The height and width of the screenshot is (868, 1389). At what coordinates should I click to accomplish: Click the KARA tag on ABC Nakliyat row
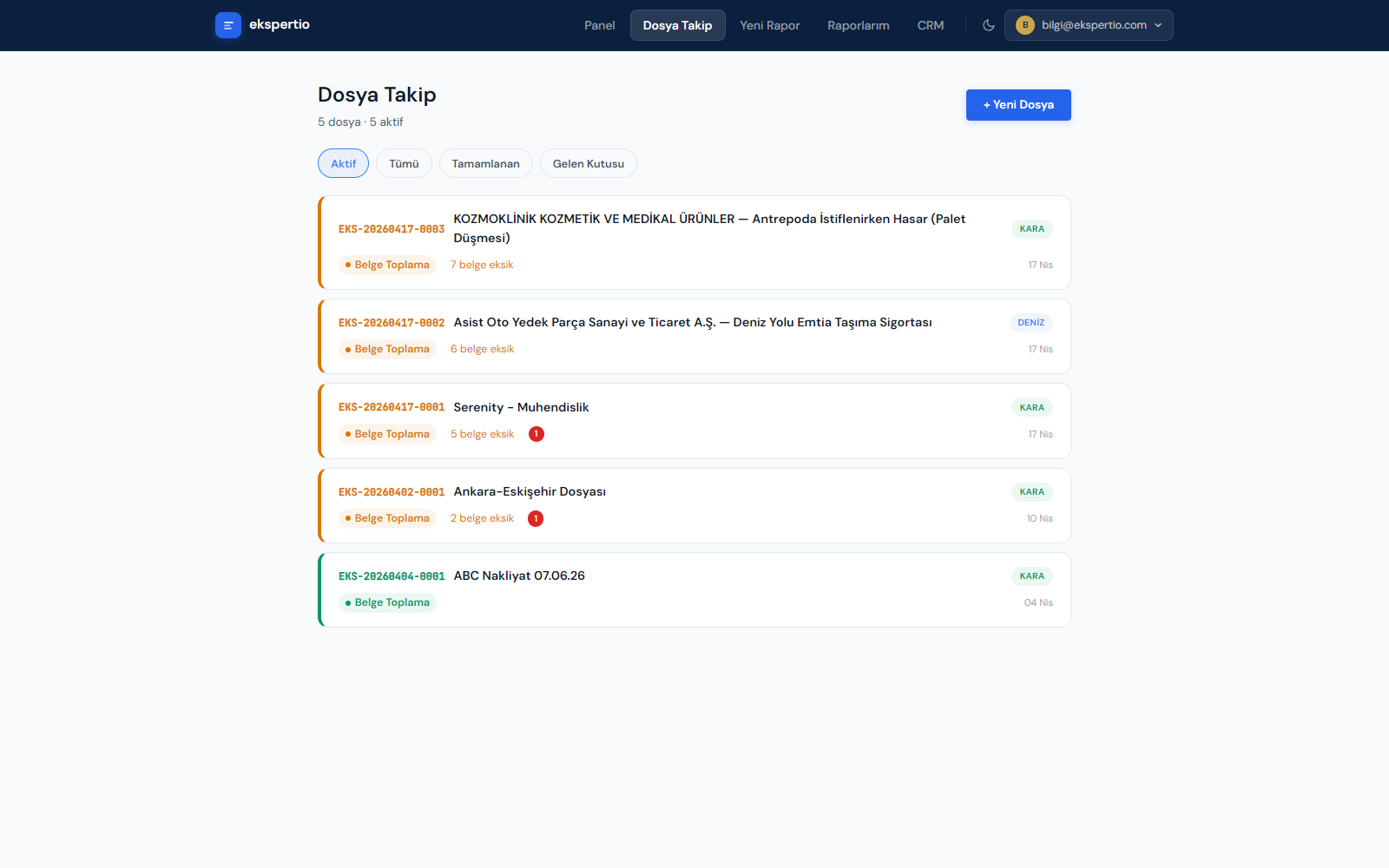pos(1031,576)
